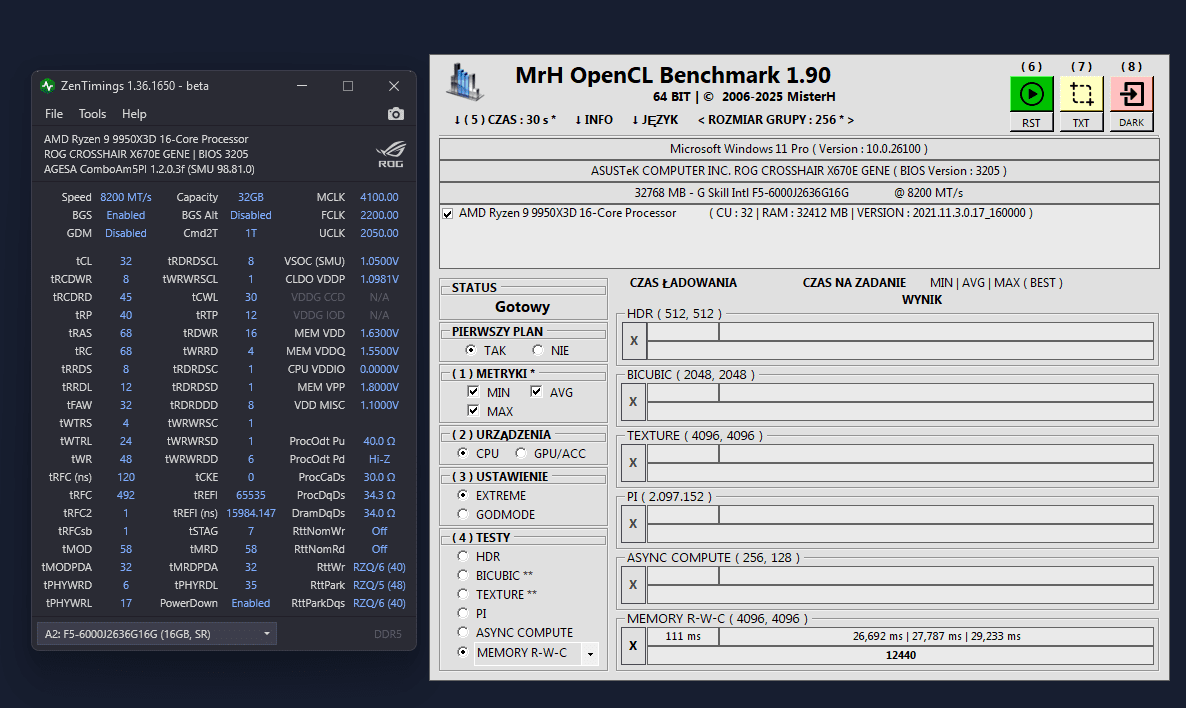1186x708 pixels.
Task: Close the ZenTimings window
Action: pos(394,85)
